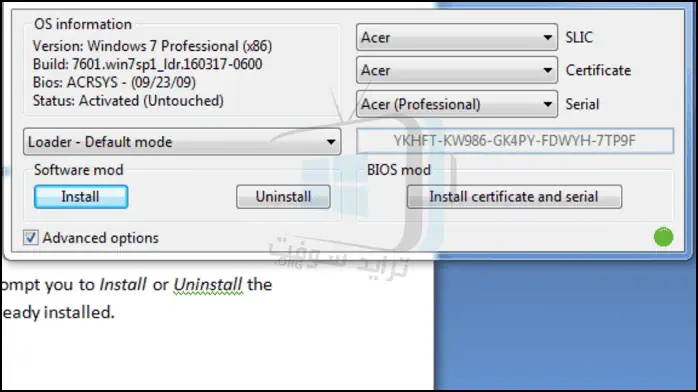Viewport: 698px width, 392px height.
Task: Click the serial key field YKHFT-KW986
Action: 515,141
